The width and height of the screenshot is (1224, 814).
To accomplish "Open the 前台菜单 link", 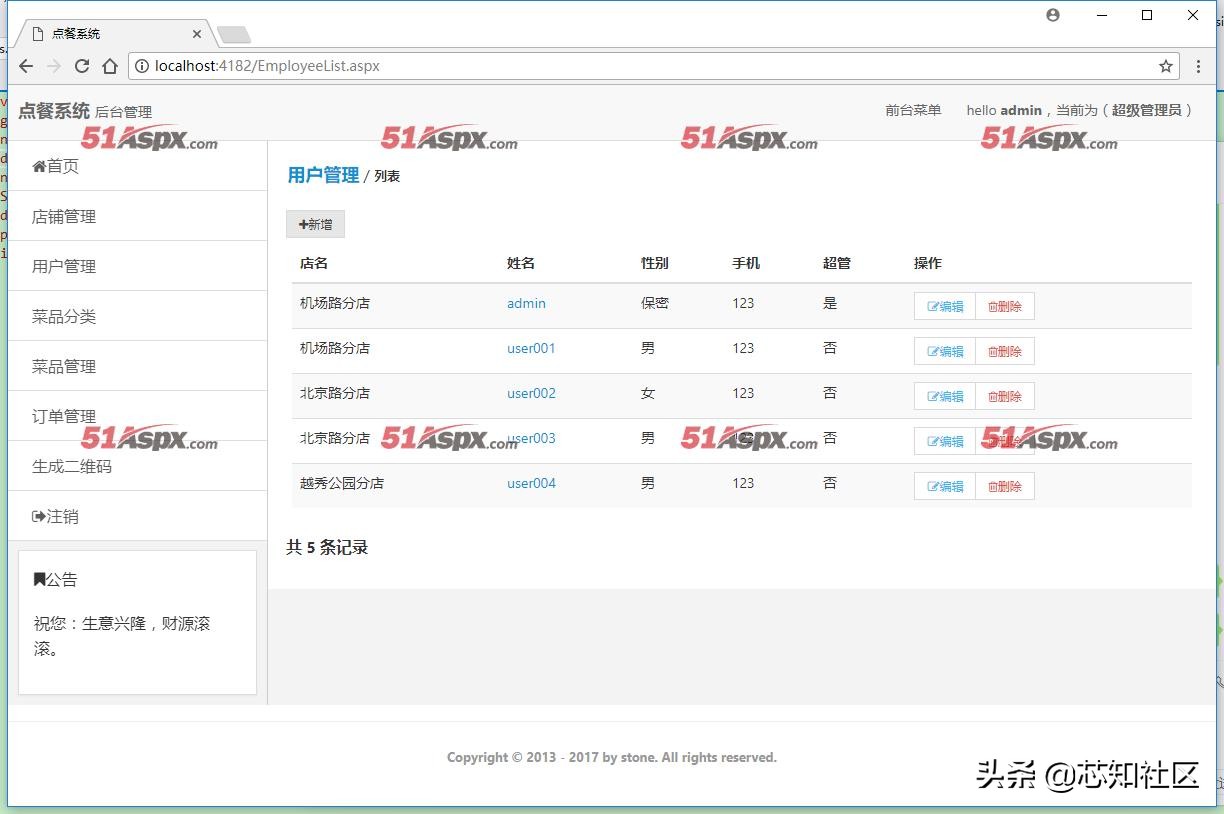I will pos(913,111).
